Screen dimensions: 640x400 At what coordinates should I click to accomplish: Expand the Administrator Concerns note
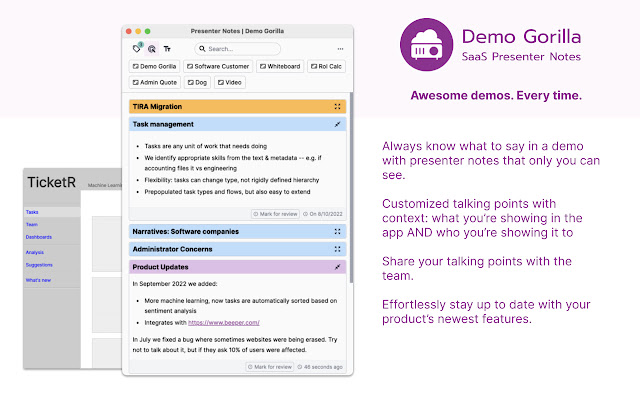click(x=338, y=249)
